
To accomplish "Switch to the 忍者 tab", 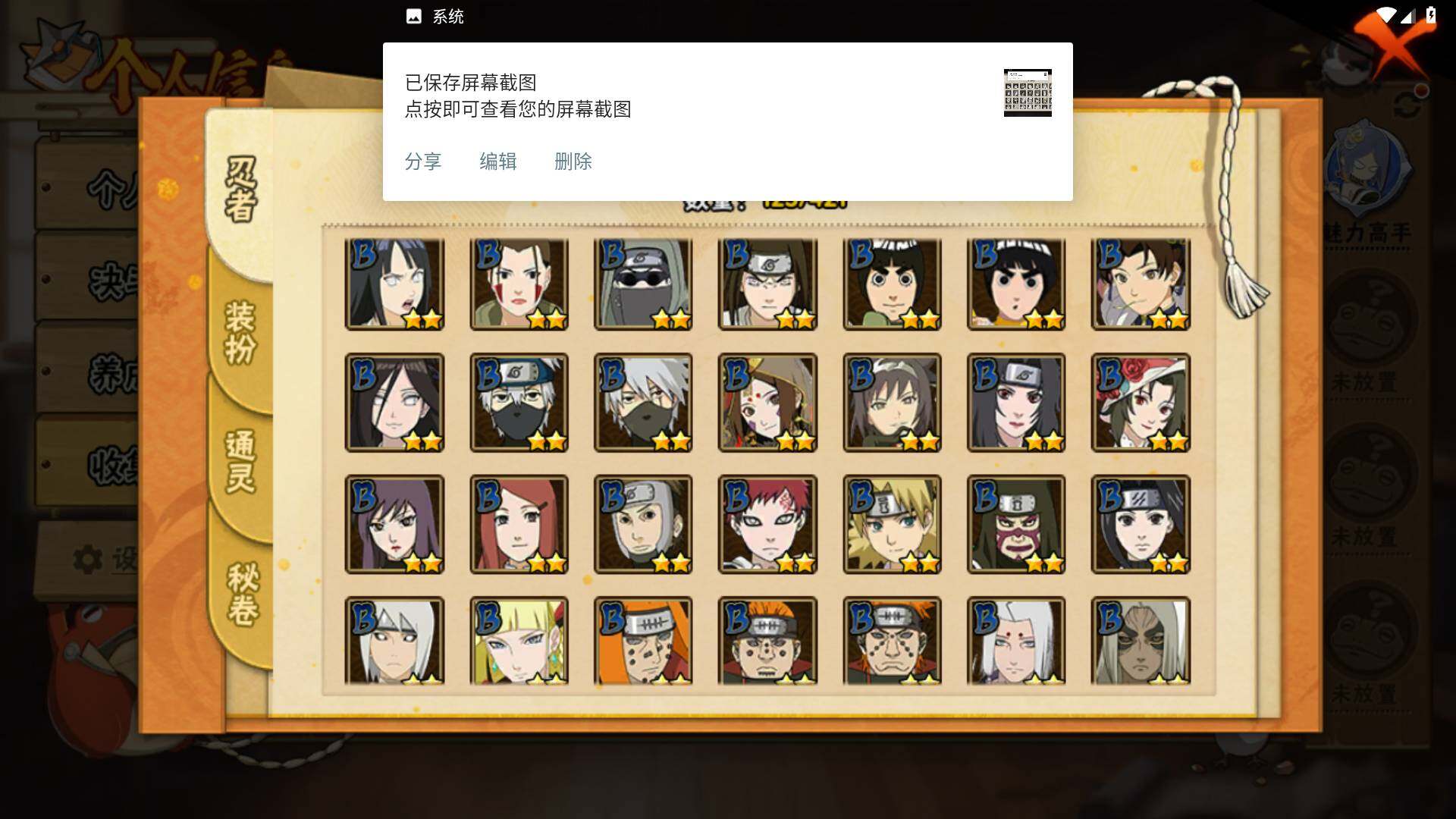I will point(240,190).
